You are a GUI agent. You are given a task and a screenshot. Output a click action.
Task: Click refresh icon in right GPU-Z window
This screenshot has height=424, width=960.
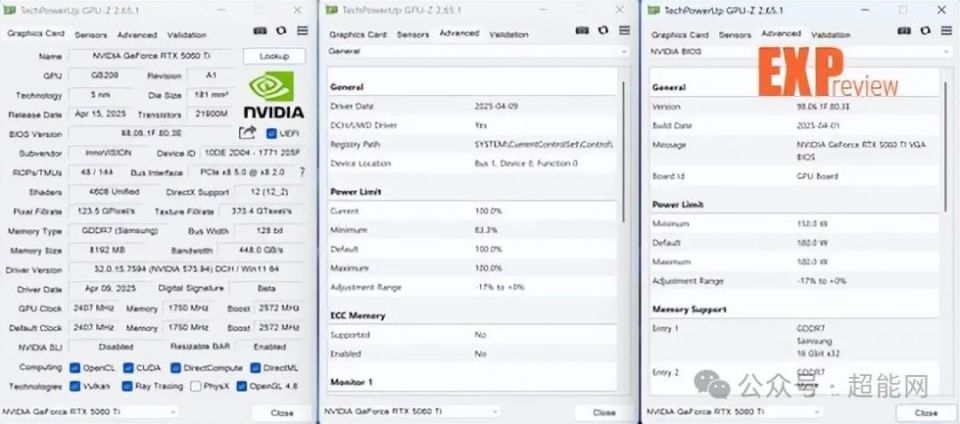926,31
